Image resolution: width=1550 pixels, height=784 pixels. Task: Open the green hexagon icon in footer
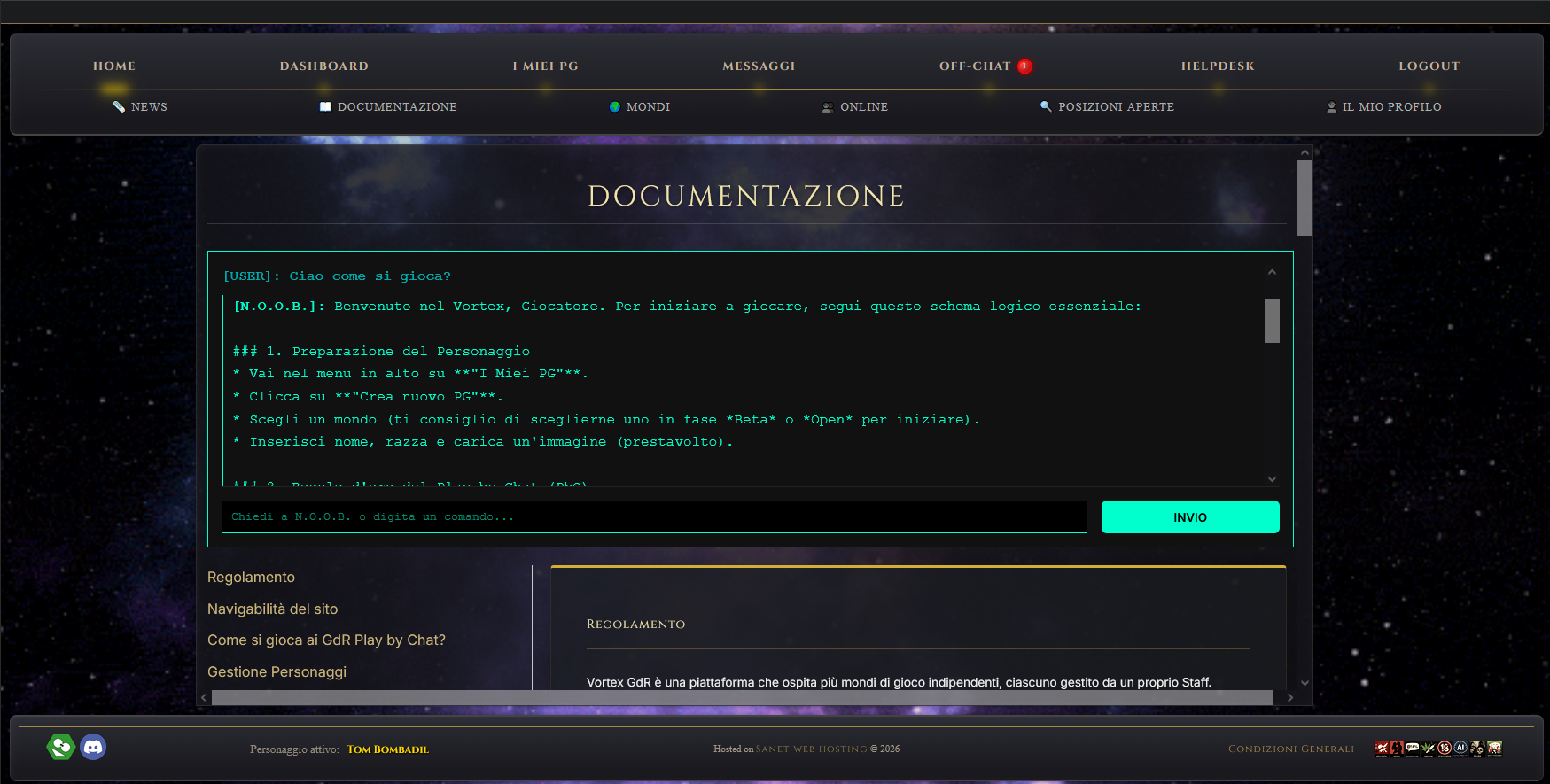tap(60, 747)
